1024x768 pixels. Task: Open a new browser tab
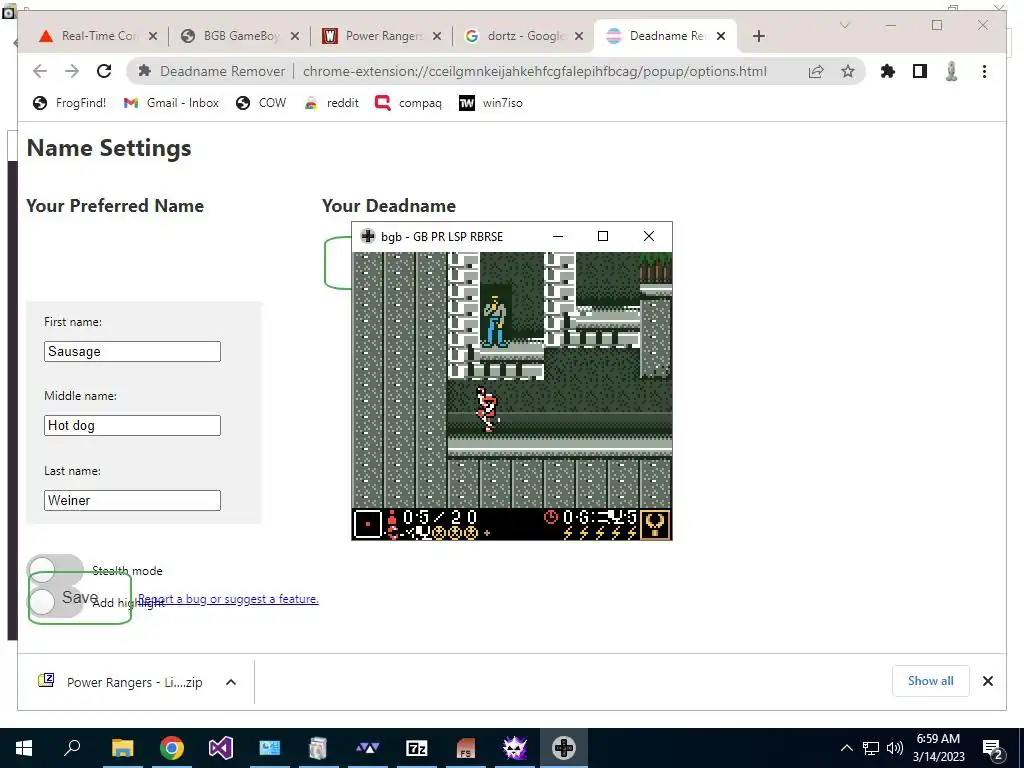pyautogui.click(x=758, y=36)
